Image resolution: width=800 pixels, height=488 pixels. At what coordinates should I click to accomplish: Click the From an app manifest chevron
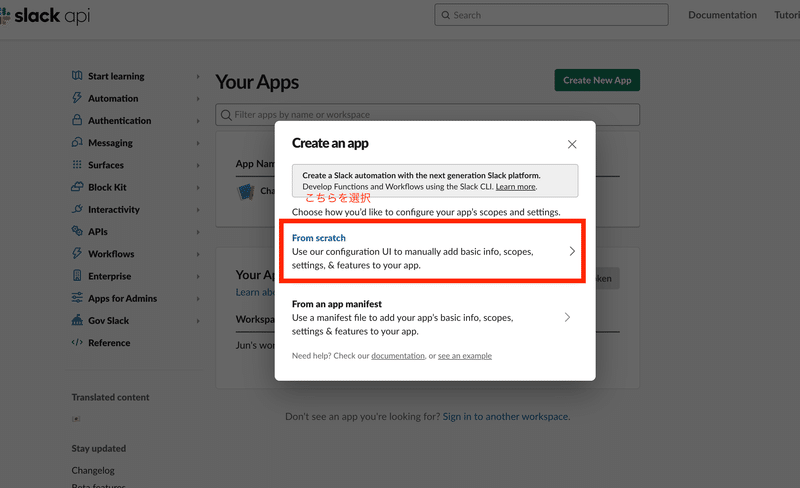pos(567,318)
